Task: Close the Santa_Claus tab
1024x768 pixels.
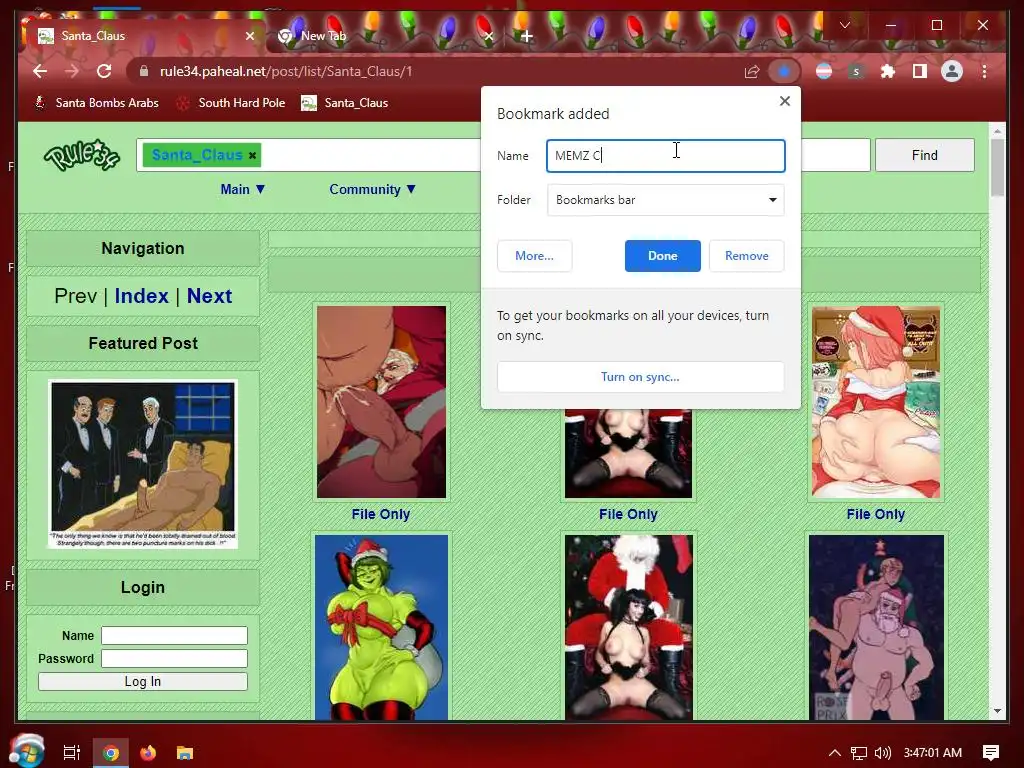Action: [x=249, y=36]
